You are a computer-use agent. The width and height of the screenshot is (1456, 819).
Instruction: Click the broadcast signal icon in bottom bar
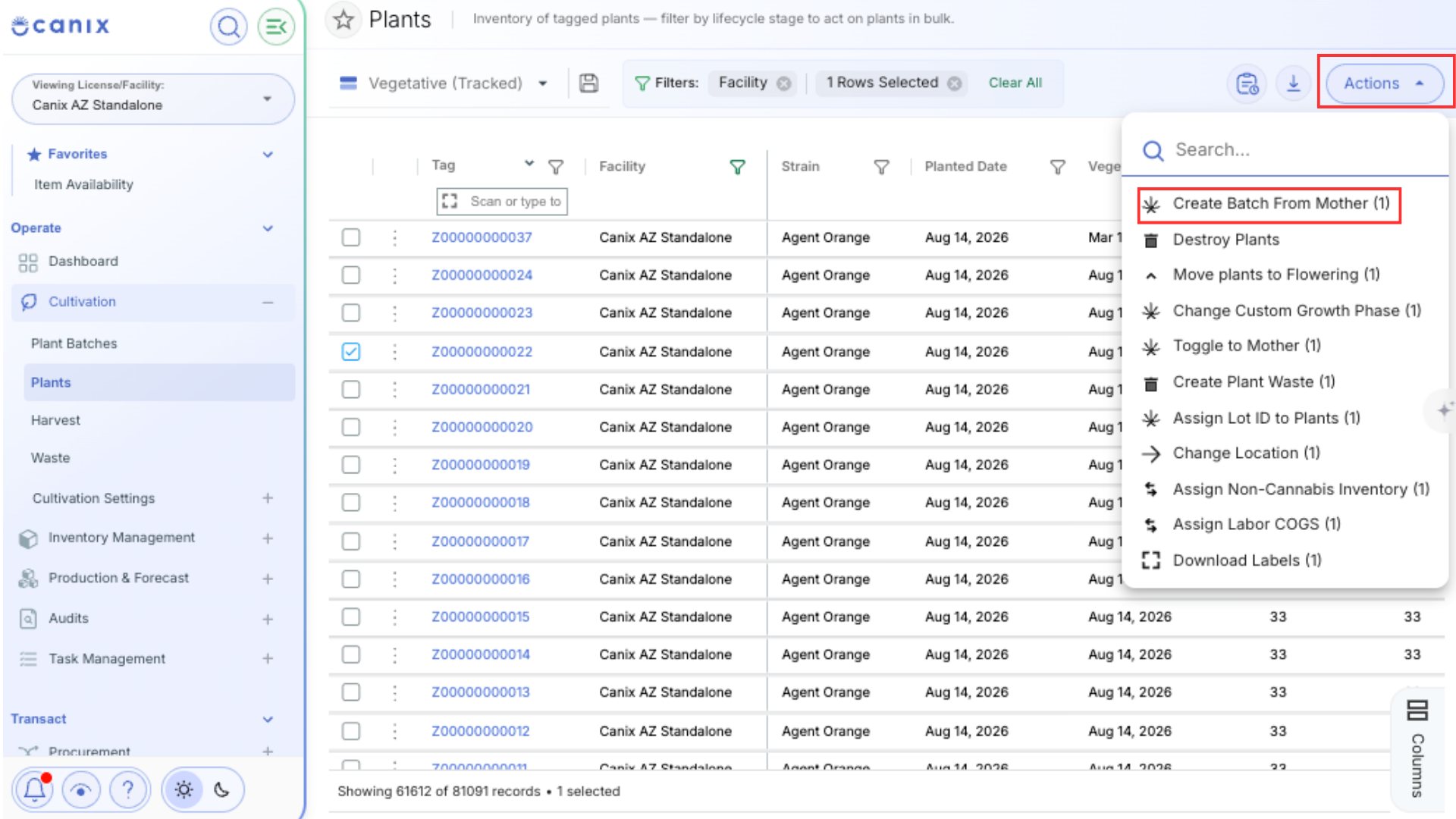coord(80,790)
